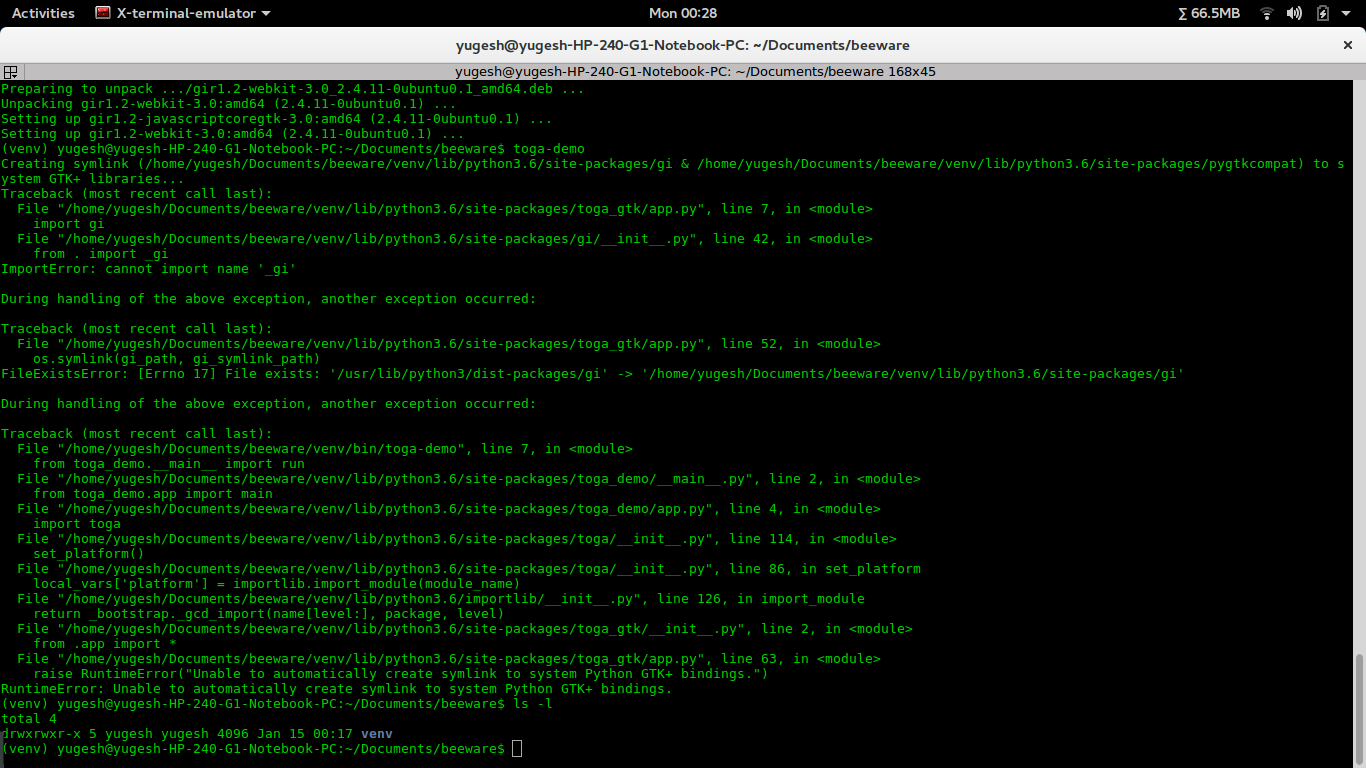1366x768 pixels.
Task: Click 'from toga_demo.__main__ import run' line
Action: click(168, 464)
